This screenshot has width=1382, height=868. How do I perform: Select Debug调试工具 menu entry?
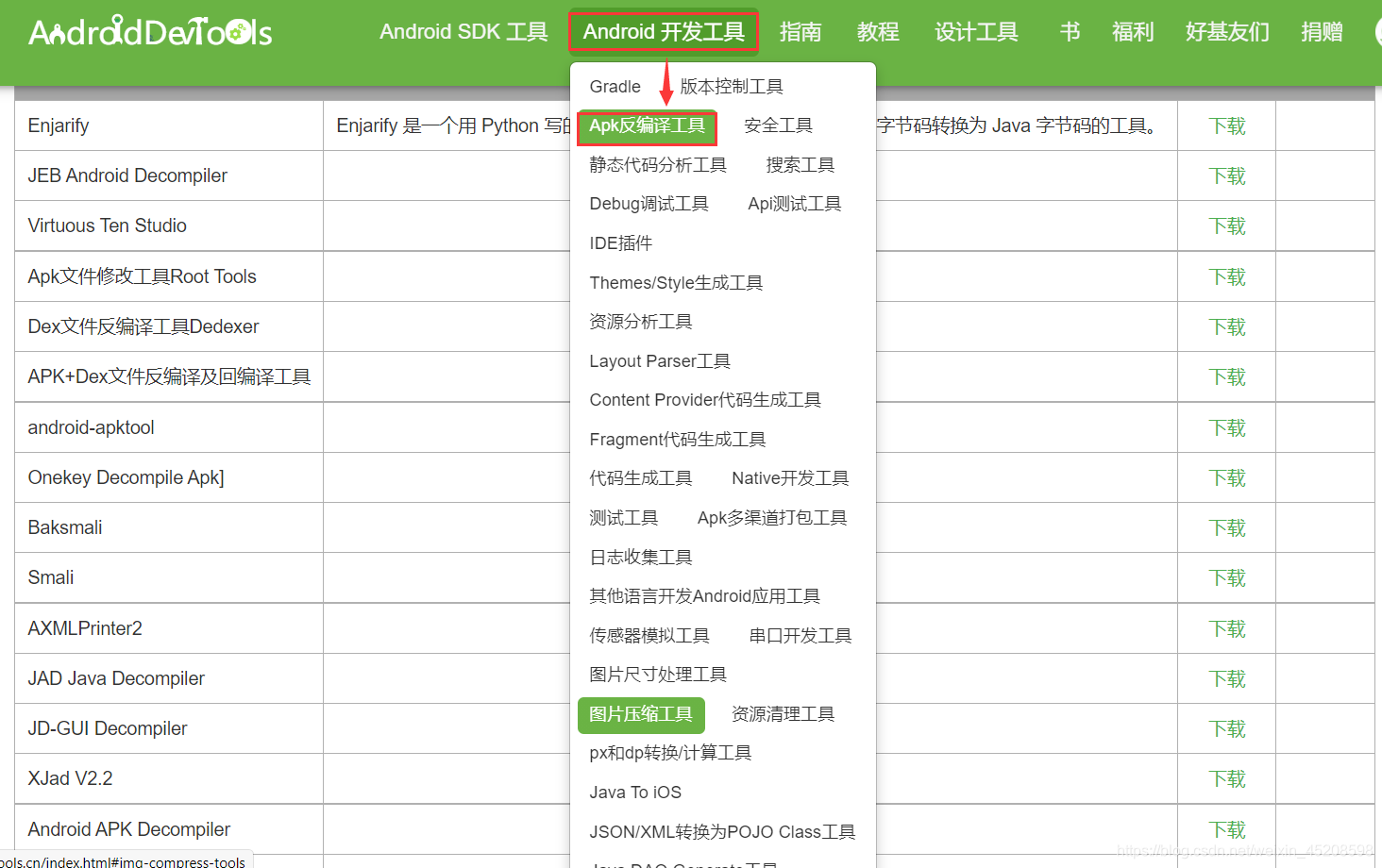point(649,204)
